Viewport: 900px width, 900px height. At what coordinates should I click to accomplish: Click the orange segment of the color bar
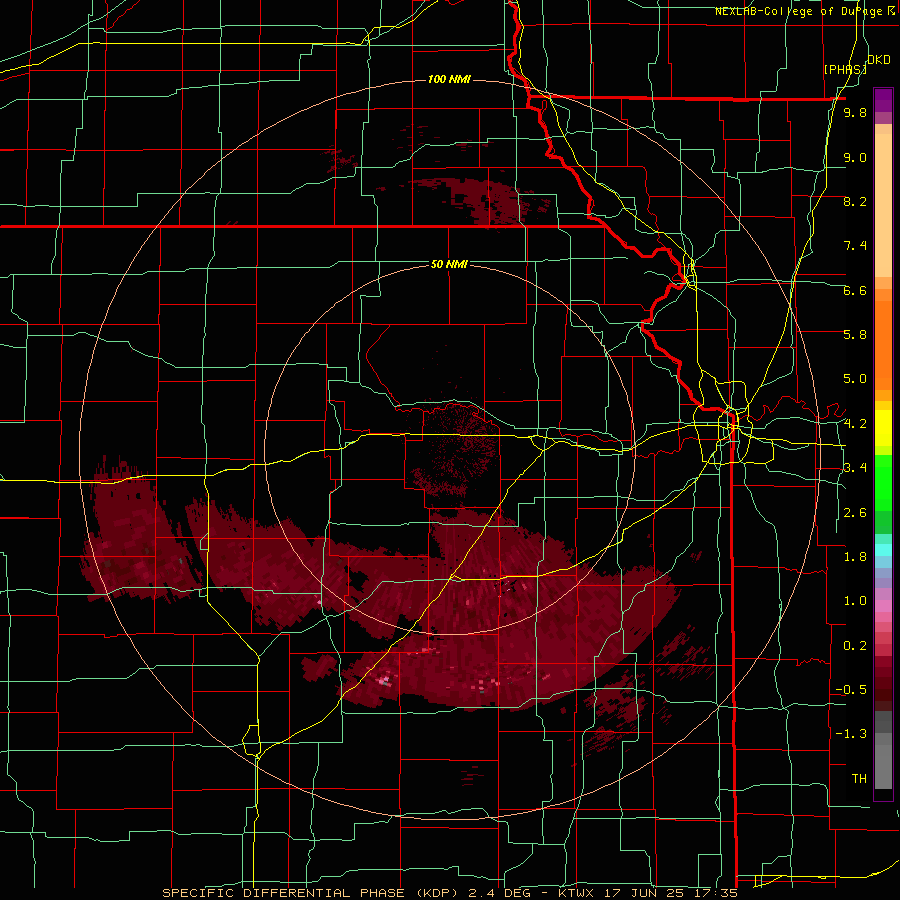pyautogui.click(x=883, y=345)
